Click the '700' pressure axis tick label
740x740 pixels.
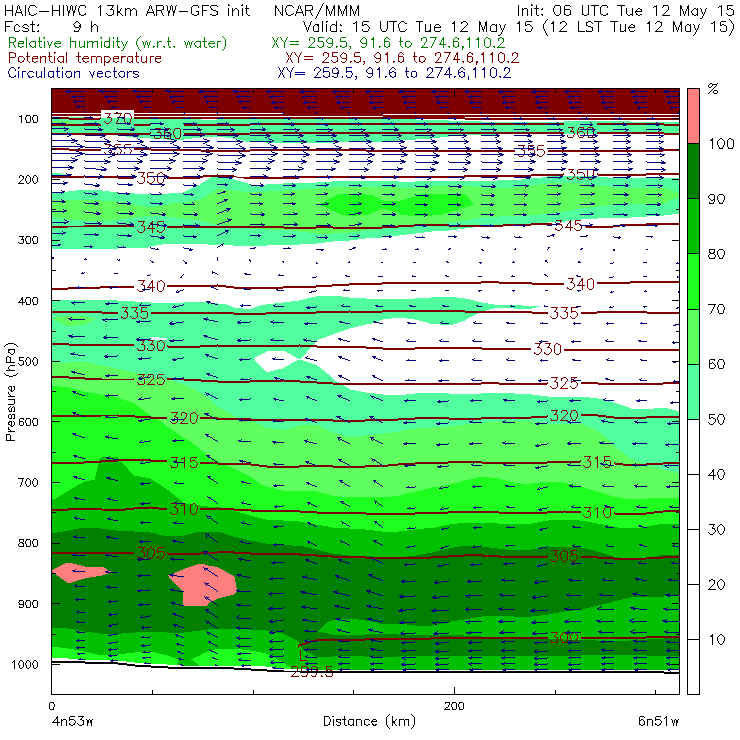(28, 483)
